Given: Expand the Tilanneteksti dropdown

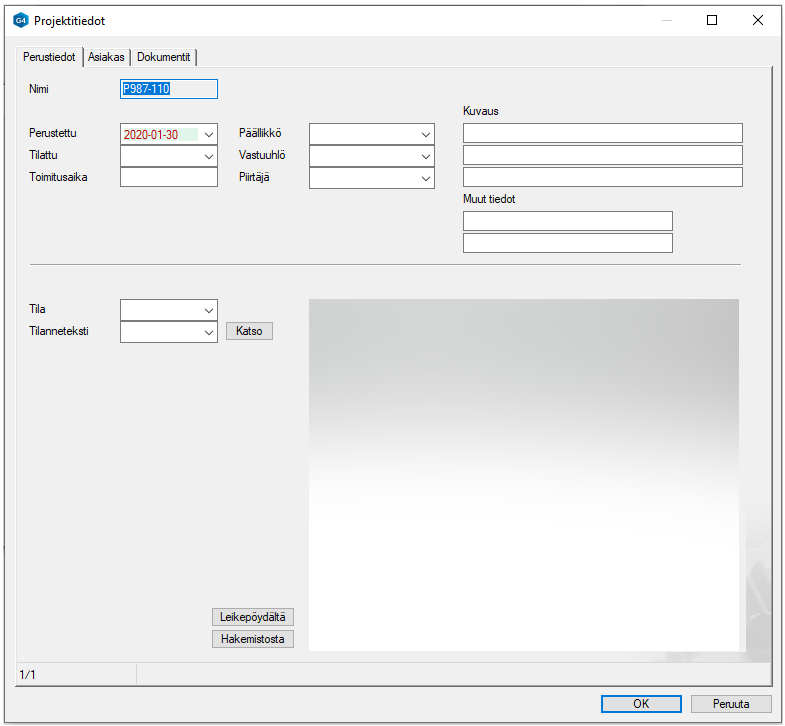Looking at the screenshot, I should click(x=208, y=332).
